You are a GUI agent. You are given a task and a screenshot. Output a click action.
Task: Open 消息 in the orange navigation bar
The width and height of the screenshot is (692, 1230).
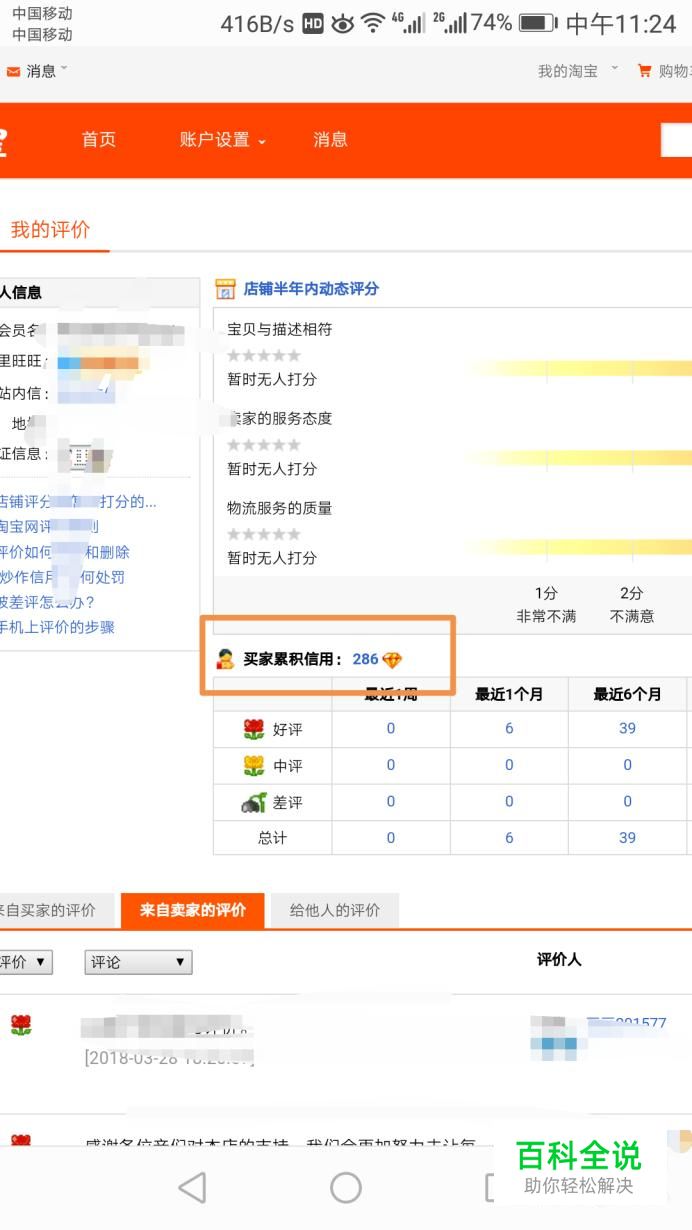[x=330, y=140]
